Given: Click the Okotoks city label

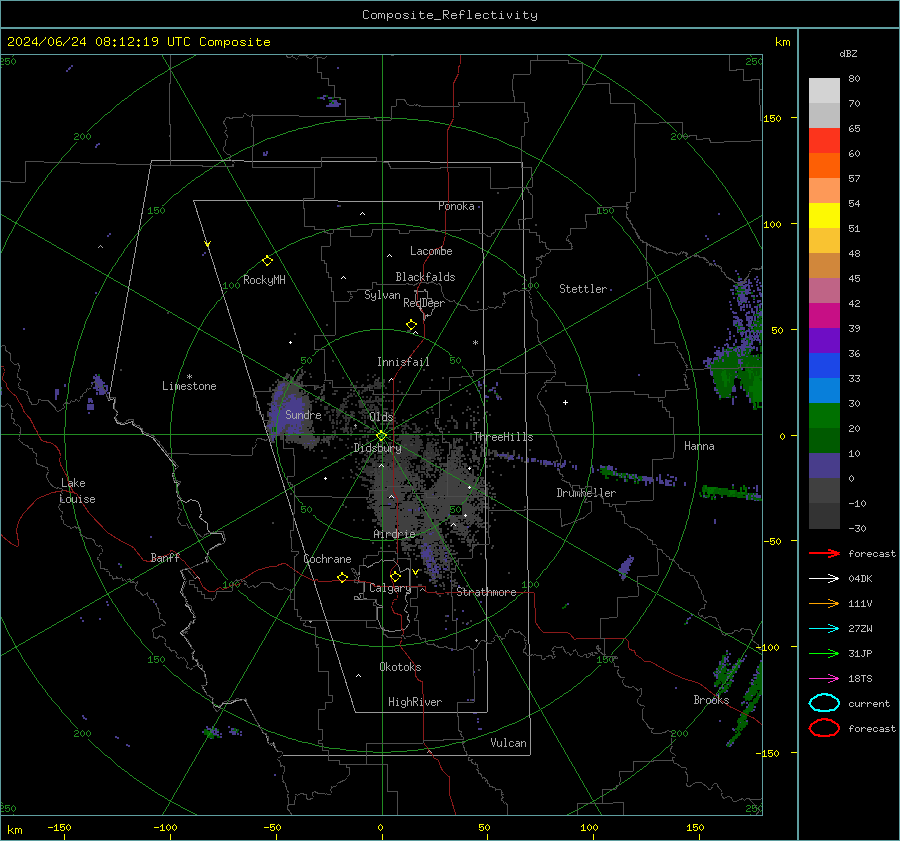Looking at the screenshot, I should pos(400,668).
